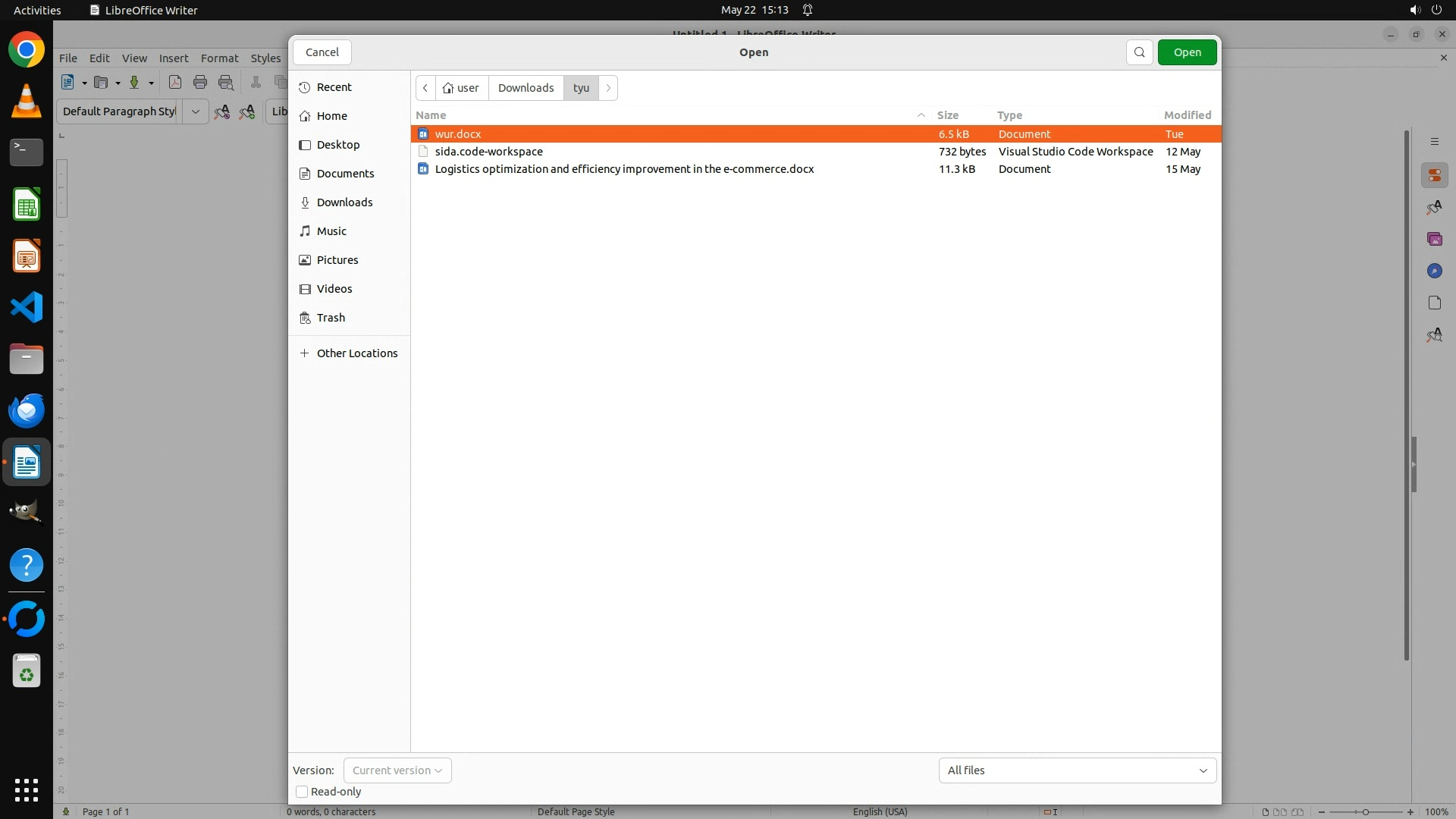Click the Print toolbar icon
The width and height of the screenshot is (1456, 819).
tap(200, 83)
